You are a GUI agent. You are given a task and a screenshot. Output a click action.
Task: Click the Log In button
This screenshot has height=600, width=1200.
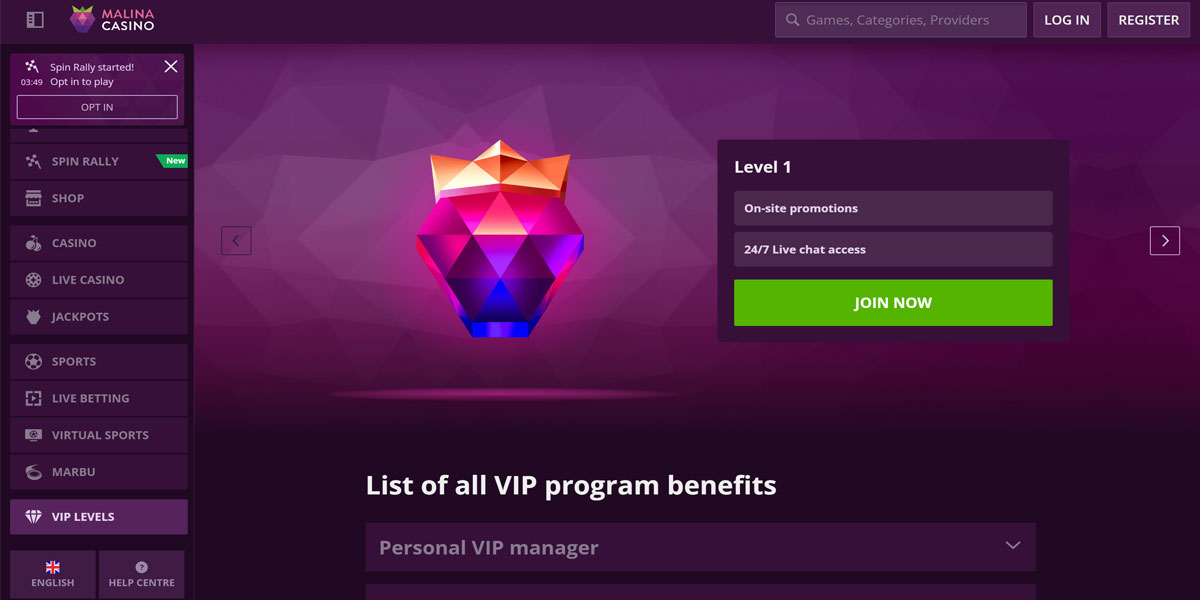1067,20
